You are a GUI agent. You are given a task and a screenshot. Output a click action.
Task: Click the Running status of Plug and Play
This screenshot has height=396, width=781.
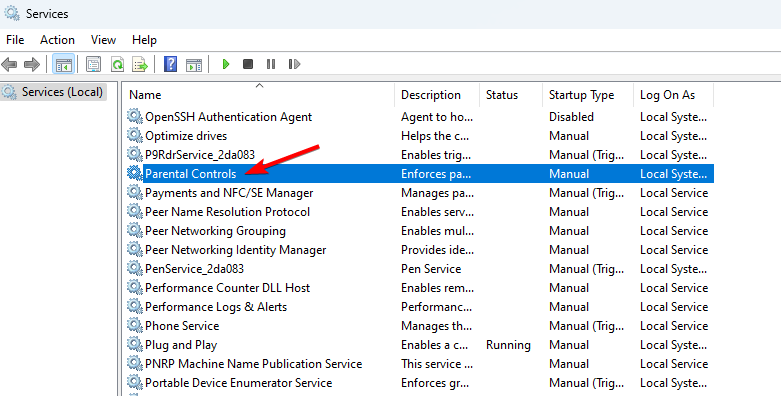508,345
